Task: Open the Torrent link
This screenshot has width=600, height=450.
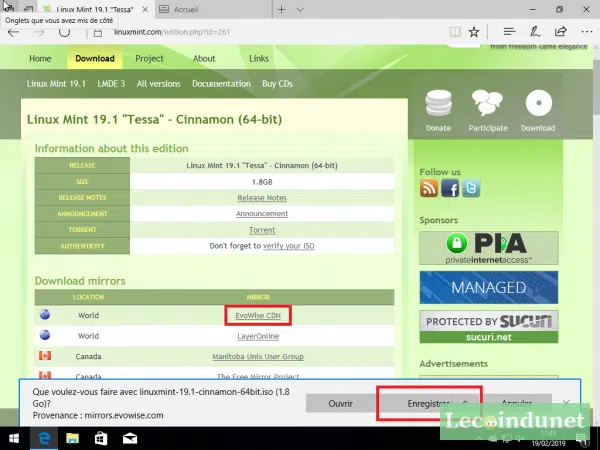Action: 262,230
